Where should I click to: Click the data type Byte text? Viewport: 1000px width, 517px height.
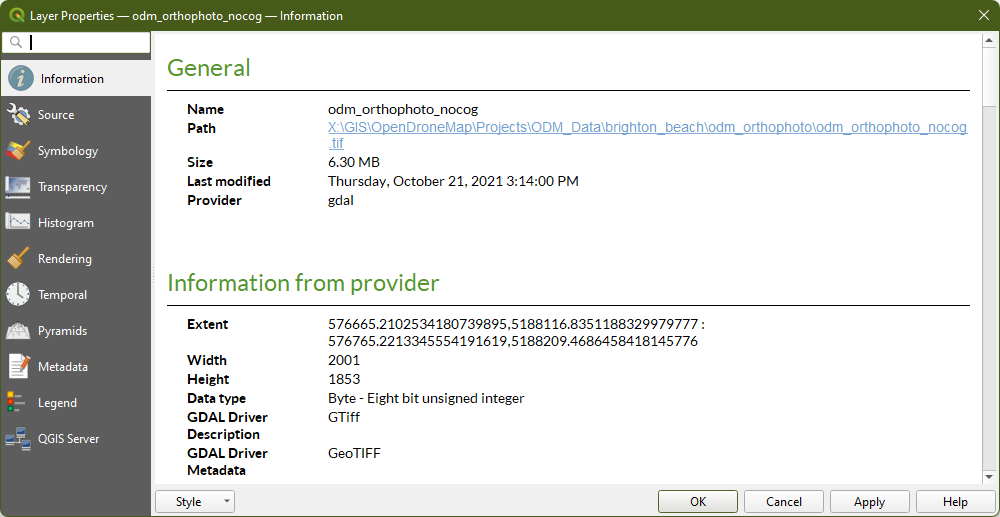pos(426,398)
